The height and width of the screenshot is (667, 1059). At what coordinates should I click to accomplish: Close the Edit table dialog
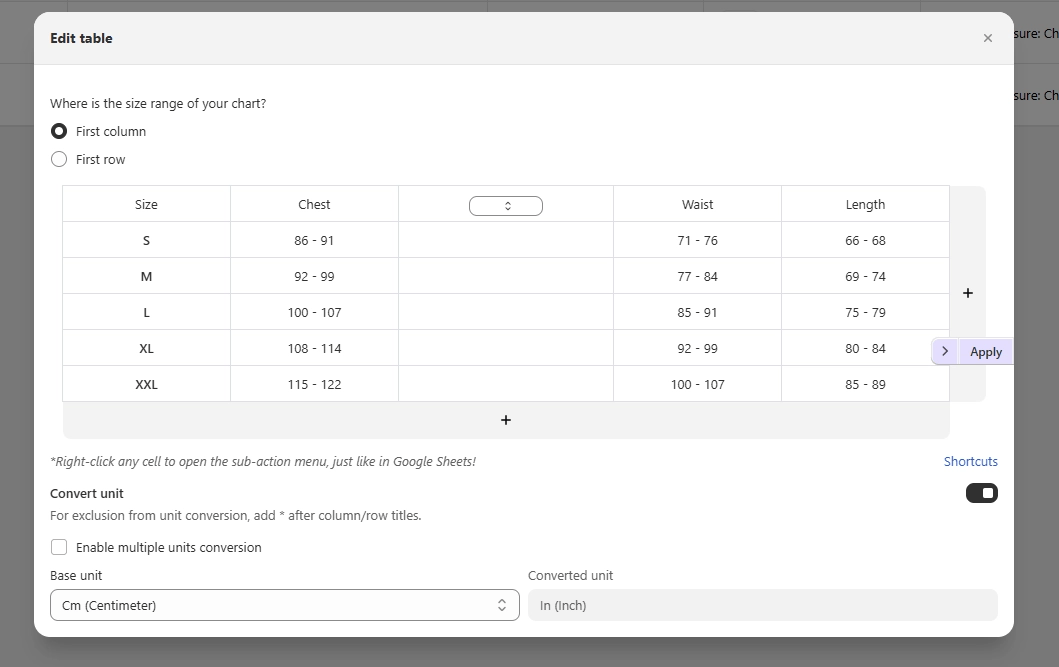click(987, 38)
